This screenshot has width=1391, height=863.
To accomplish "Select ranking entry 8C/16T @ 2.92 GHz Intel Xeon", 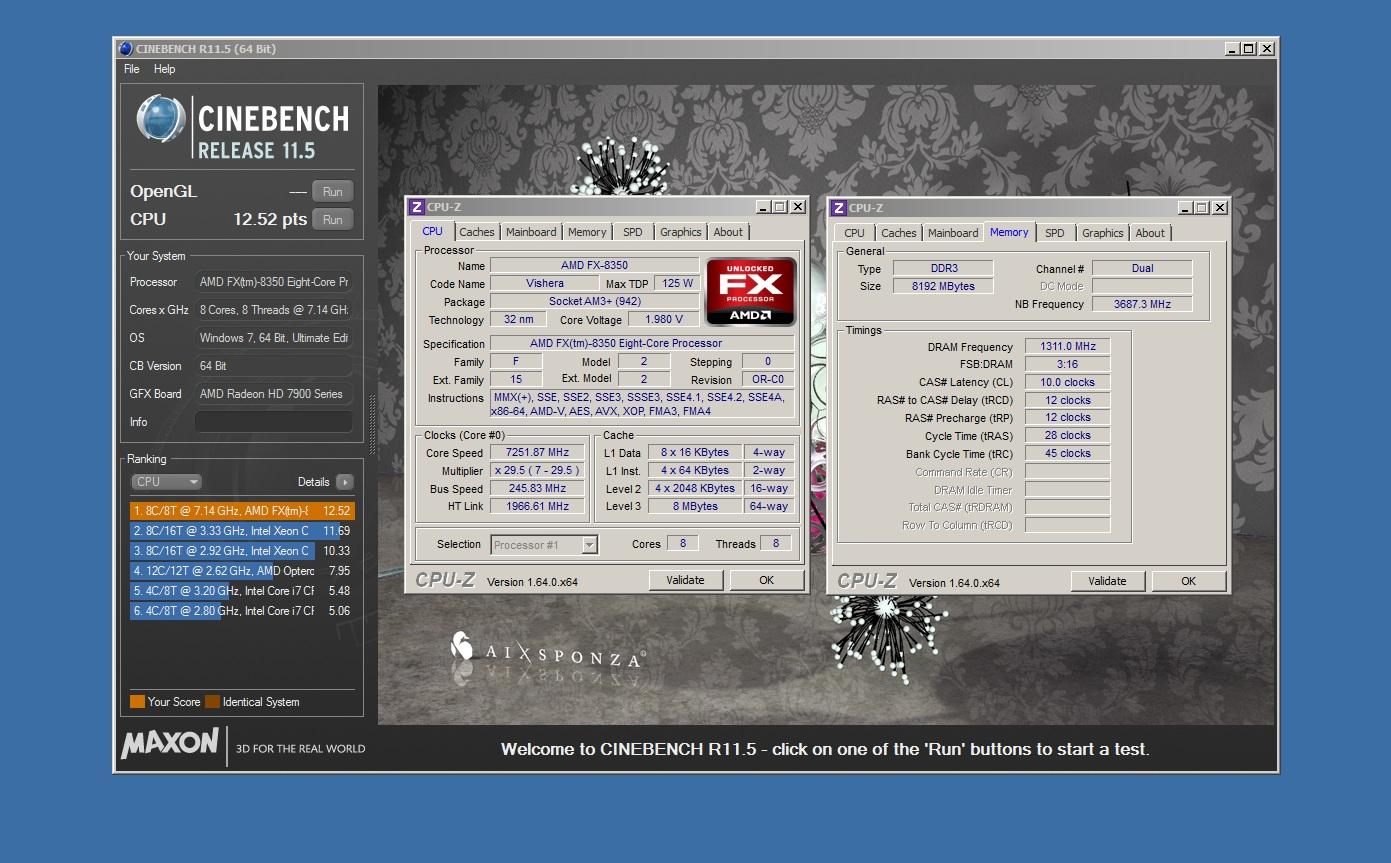I will pos(242,551).
